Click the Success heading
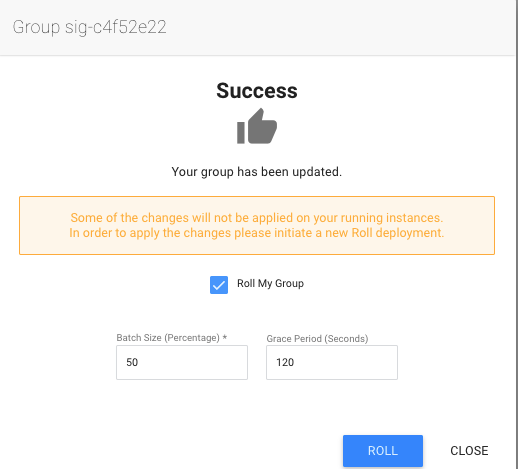 click(257, 90)
